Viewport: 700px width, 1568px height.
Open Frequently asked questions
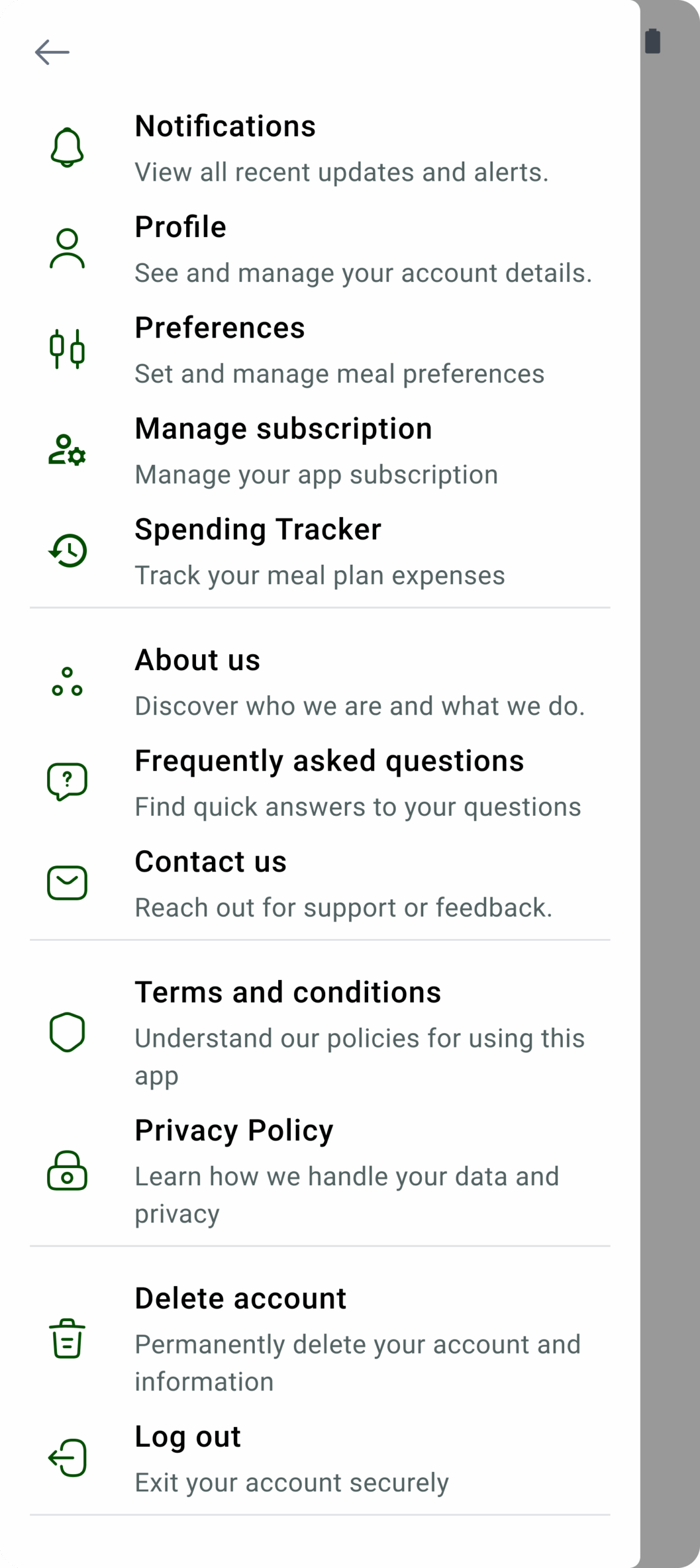(x=329, y=761)
